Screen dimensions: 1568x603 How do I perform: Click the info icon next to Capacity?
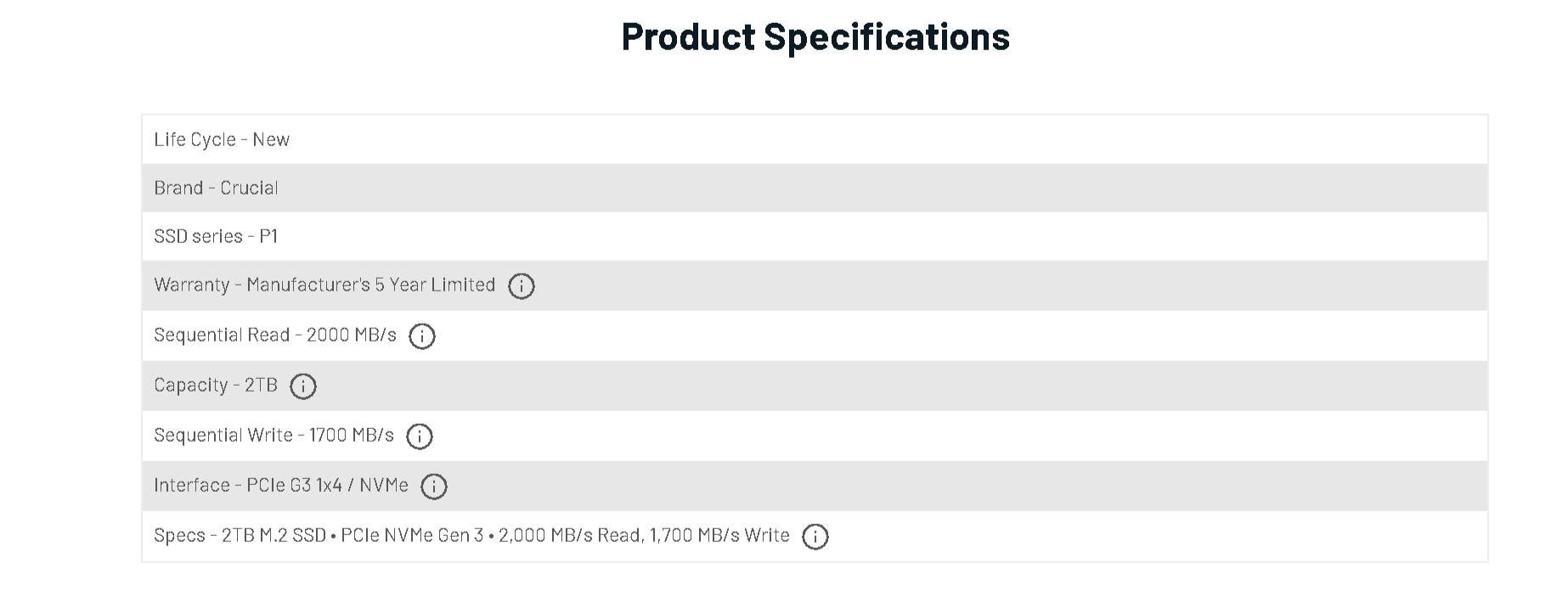(x=303, y=386)
